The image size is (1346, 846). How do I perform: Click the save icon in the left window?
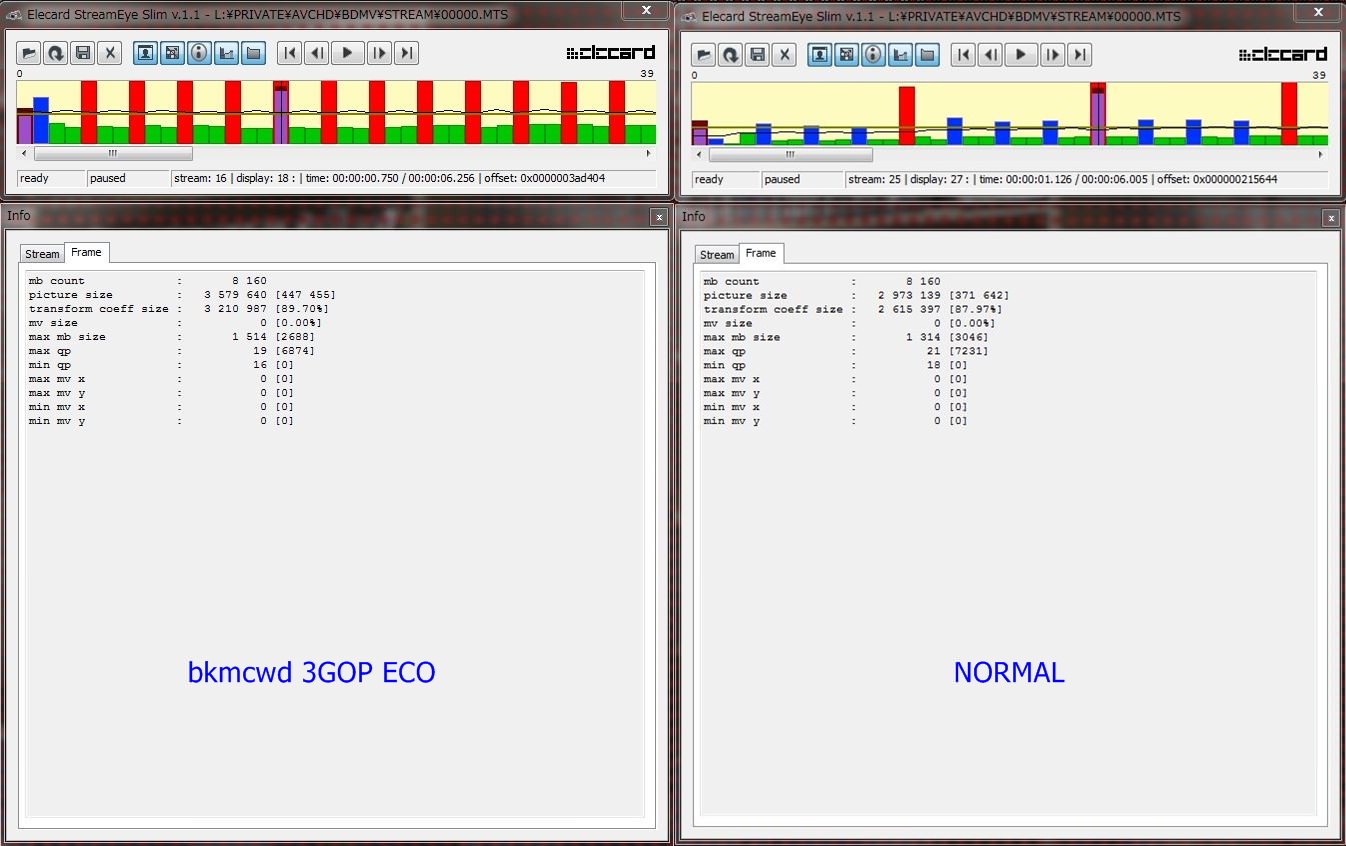point(83,54)
